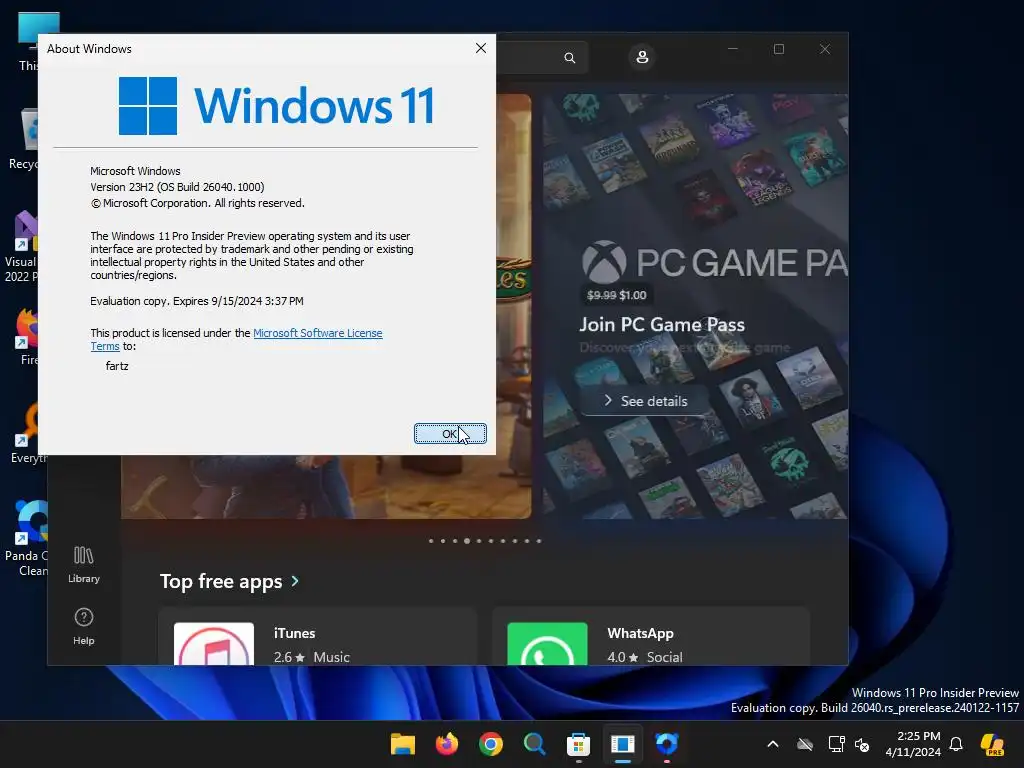Click the evaluation copy expiry text

[x=197, y=301]
